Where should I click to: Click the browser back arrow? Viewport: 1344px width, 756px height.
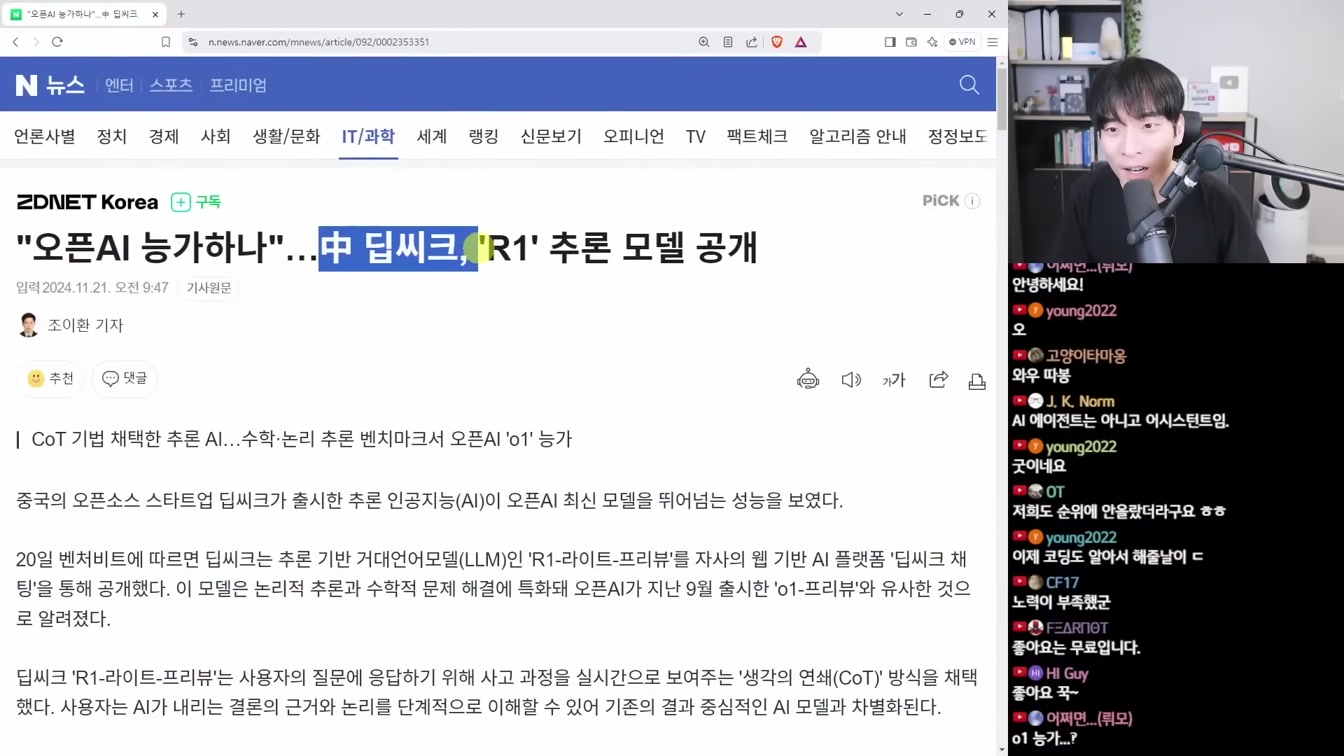coord(15,42)
